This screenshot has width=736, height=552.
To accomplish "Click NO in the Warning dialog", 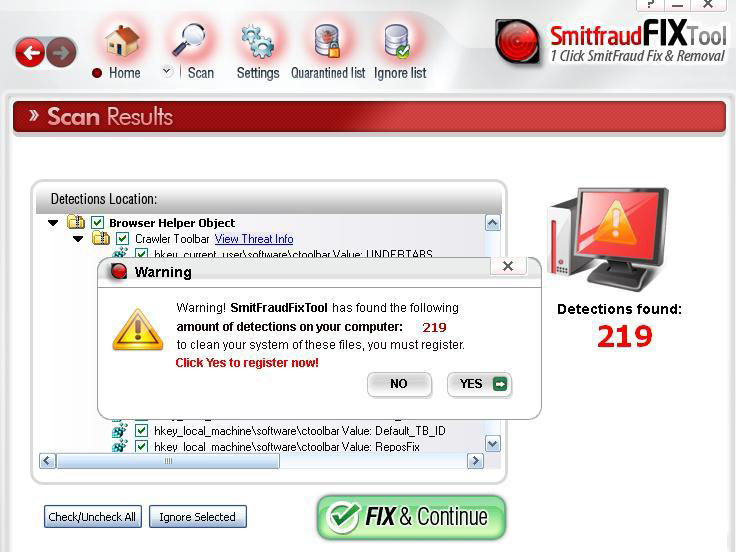I will [x=399, y=384].
